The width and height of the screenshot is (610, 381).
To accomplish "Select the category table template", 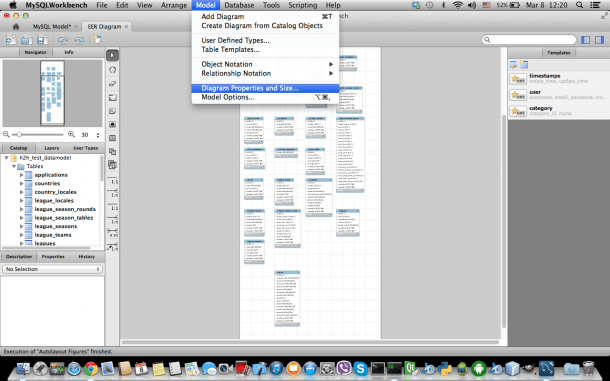I will (558, 111).
